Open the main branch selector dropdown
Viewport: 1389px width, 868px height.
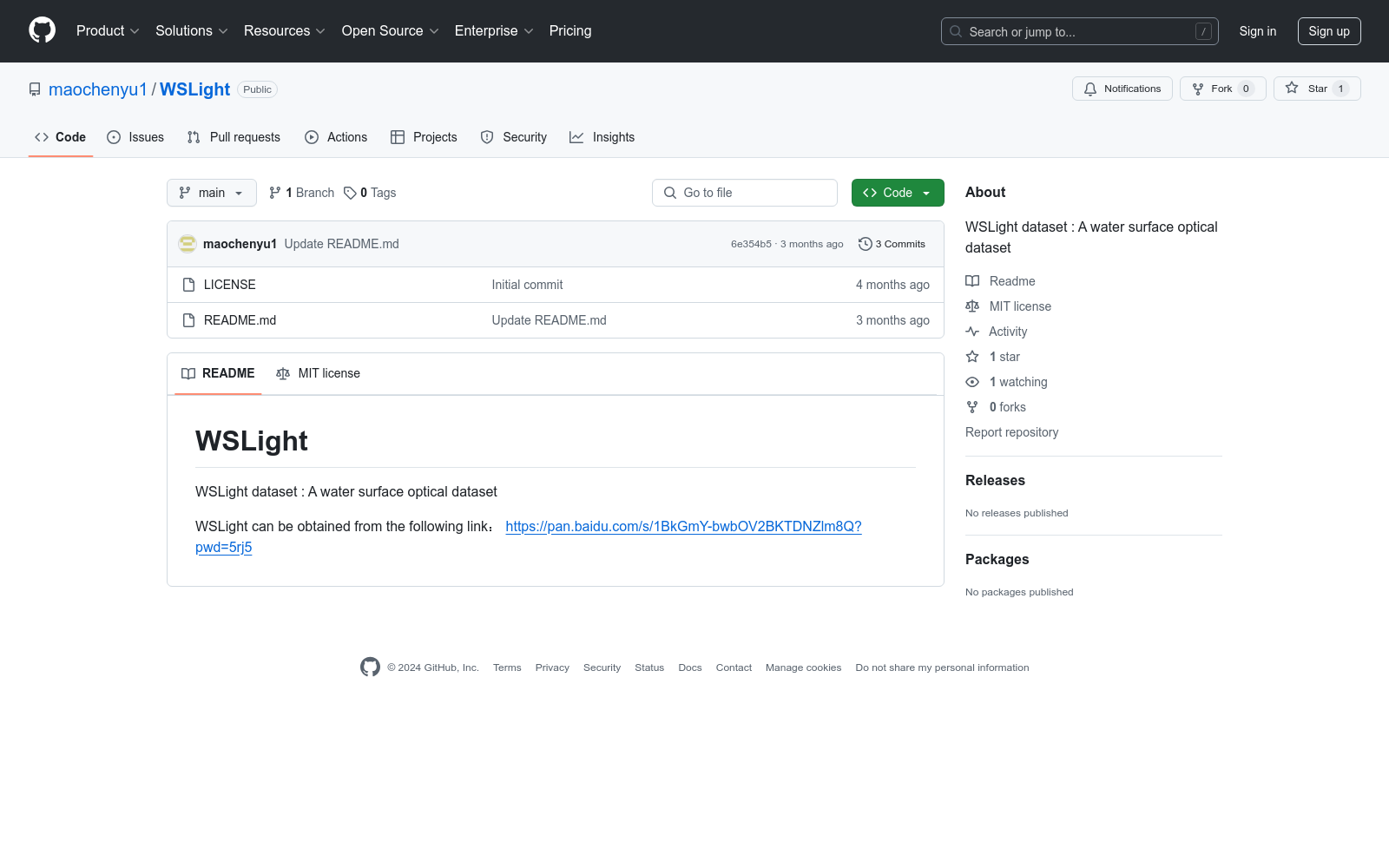pos(212,193)
